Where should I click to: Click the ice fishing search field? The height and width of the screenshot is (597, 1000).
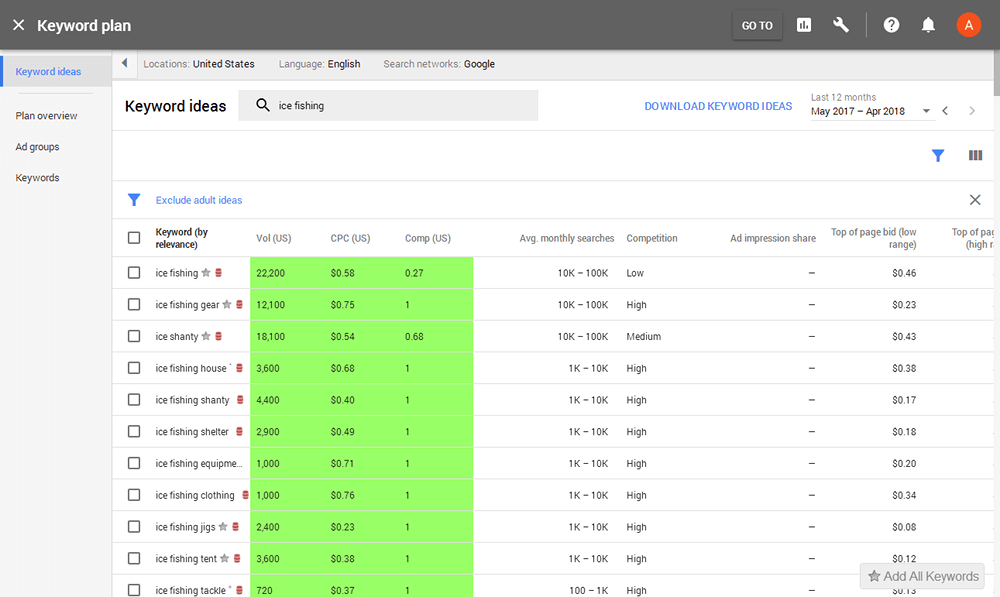(388, 105)
